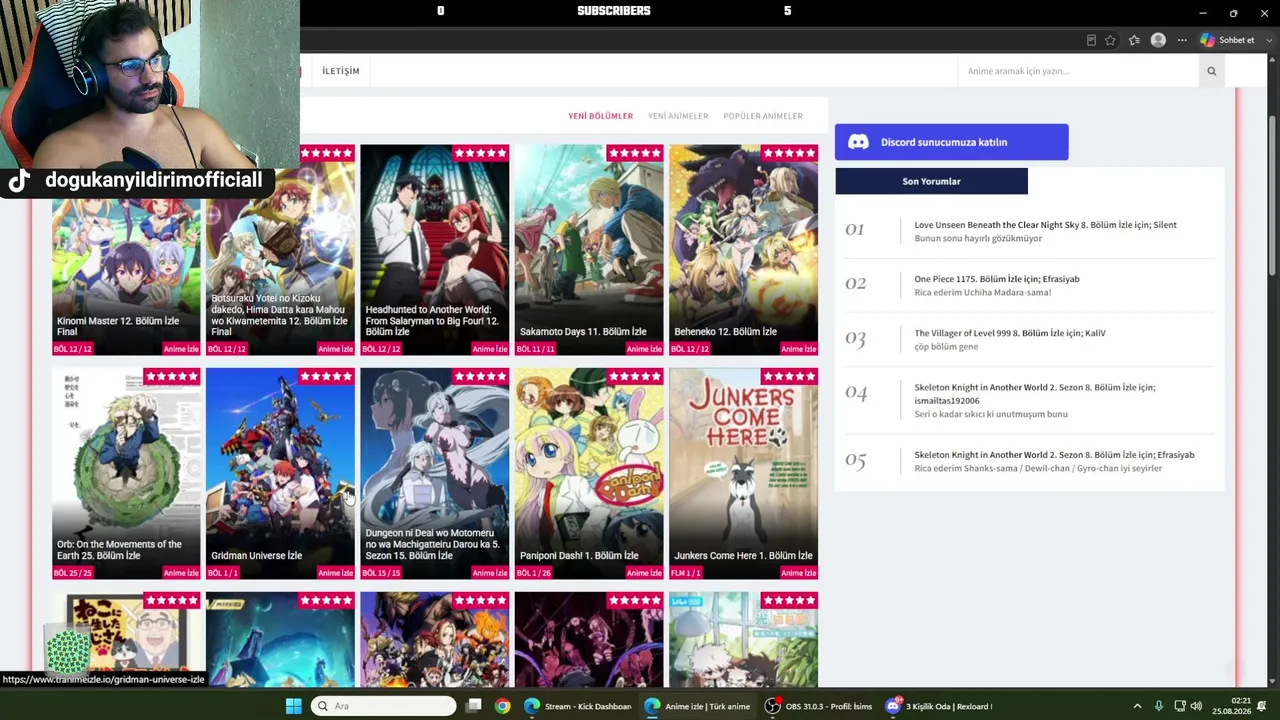1280x720 pixels.
Task: Focus the anime search input field
Action: click(x=1078, y=71)
